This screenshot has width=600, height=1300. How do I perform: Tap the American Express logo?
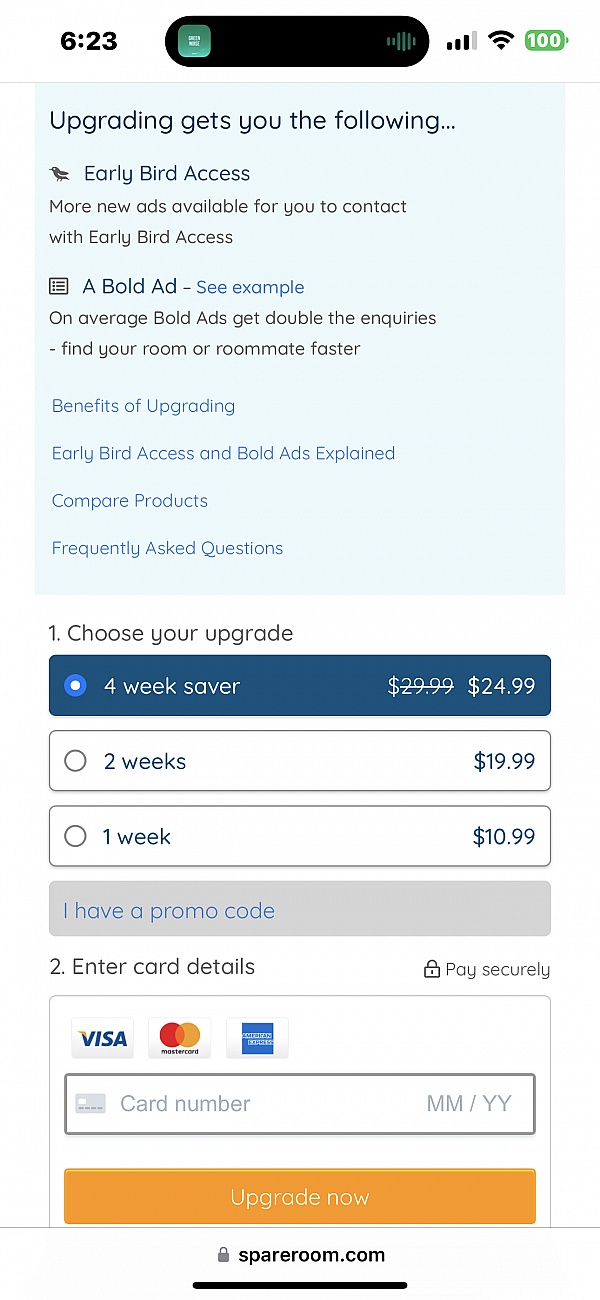tap(257, 1039)
